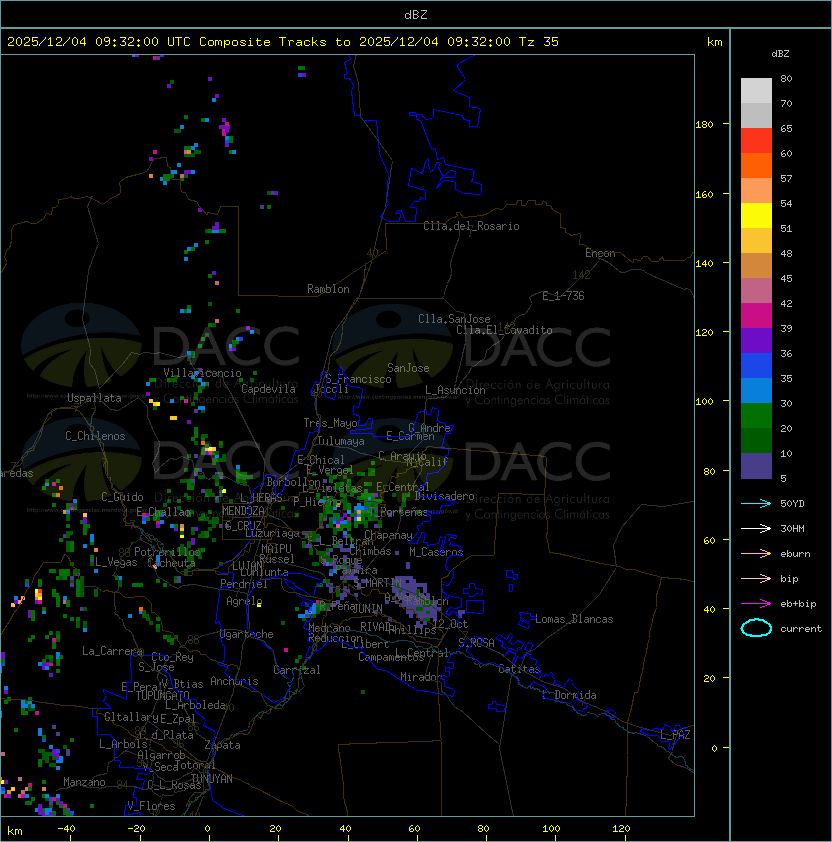Click the 'Ramblon' map label
This screenshot has height=842, width=832.
328,289
